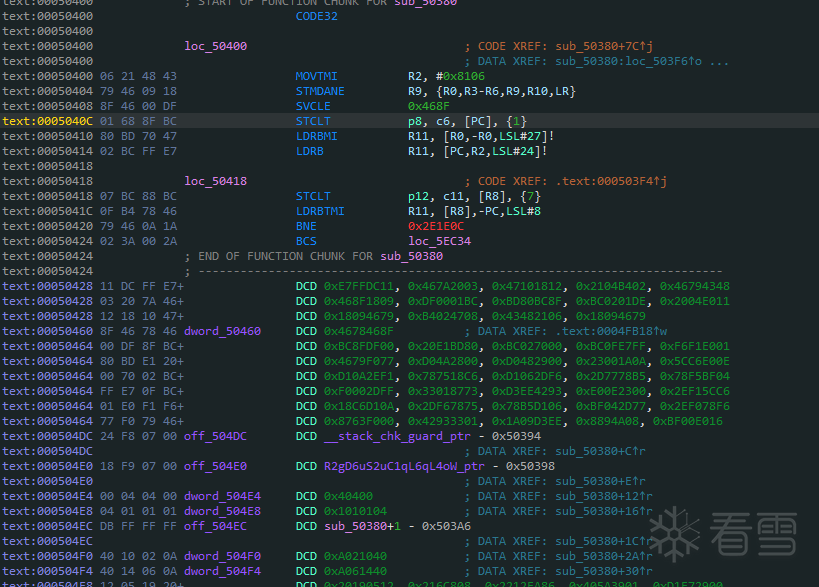Jump to loc_5EC34 branch target

click(x=439, y=241)
